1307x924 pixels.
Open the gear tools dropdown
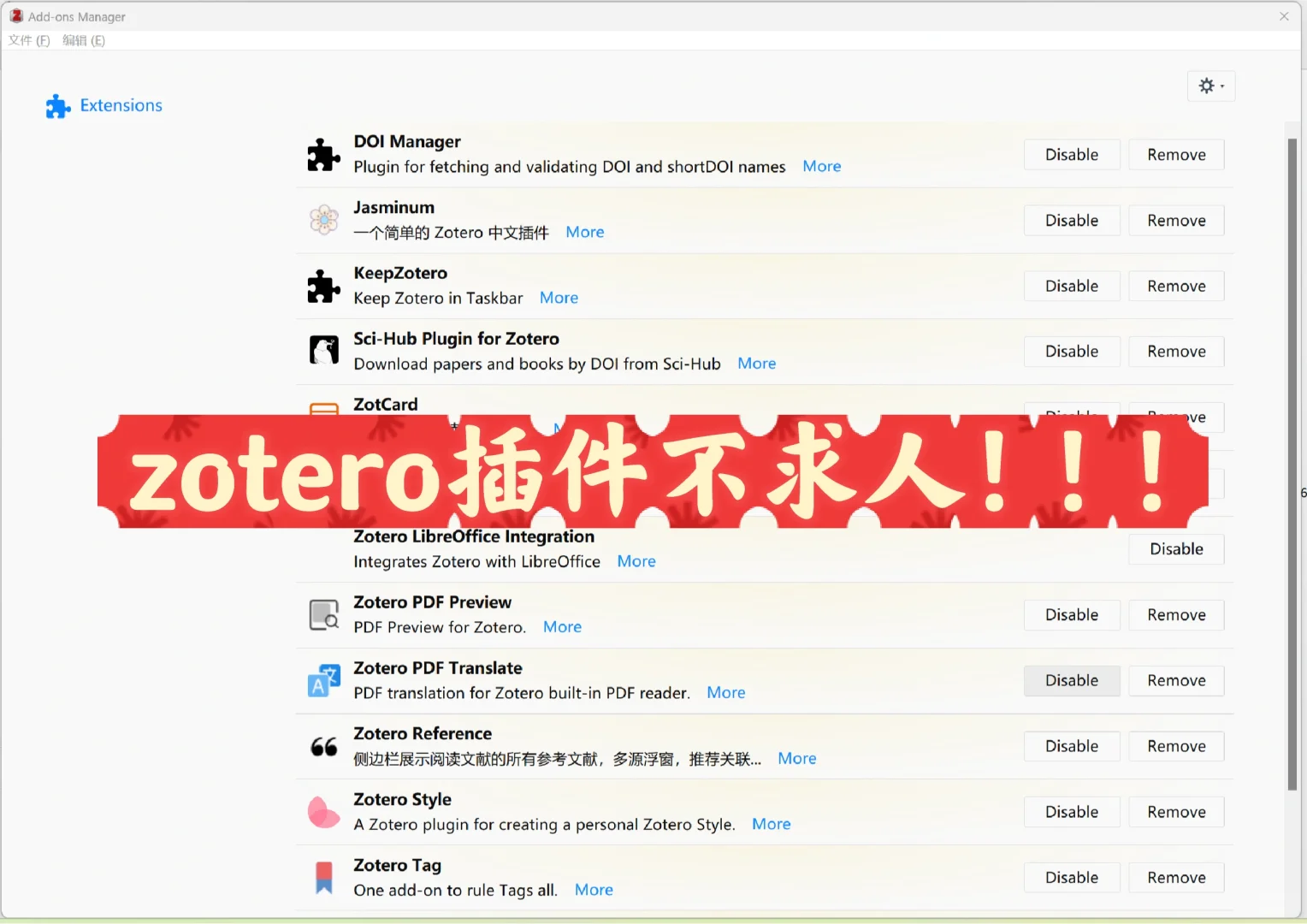pos(1210,86)
